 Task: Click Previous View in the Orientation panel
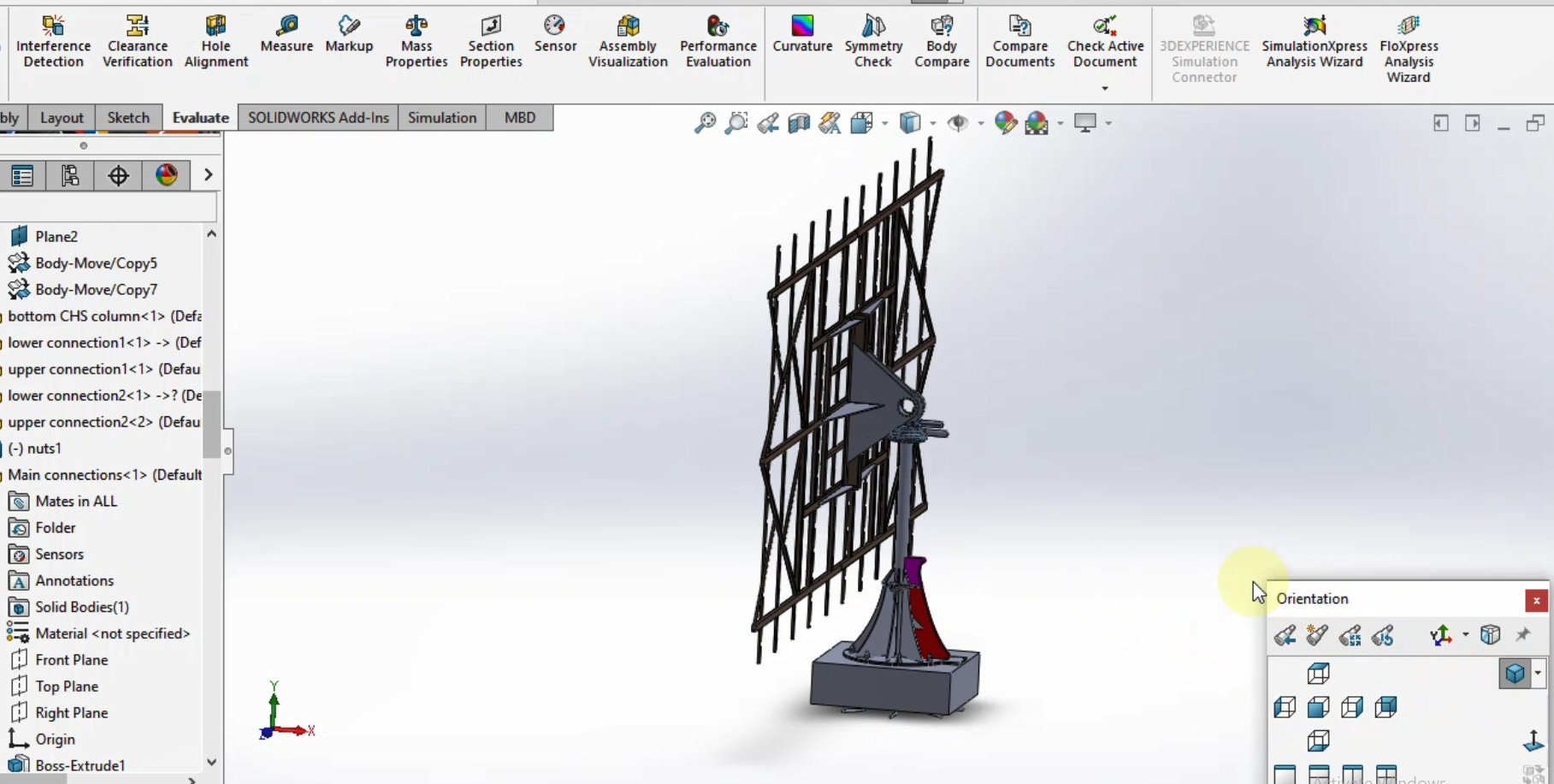click(1285, 635)
